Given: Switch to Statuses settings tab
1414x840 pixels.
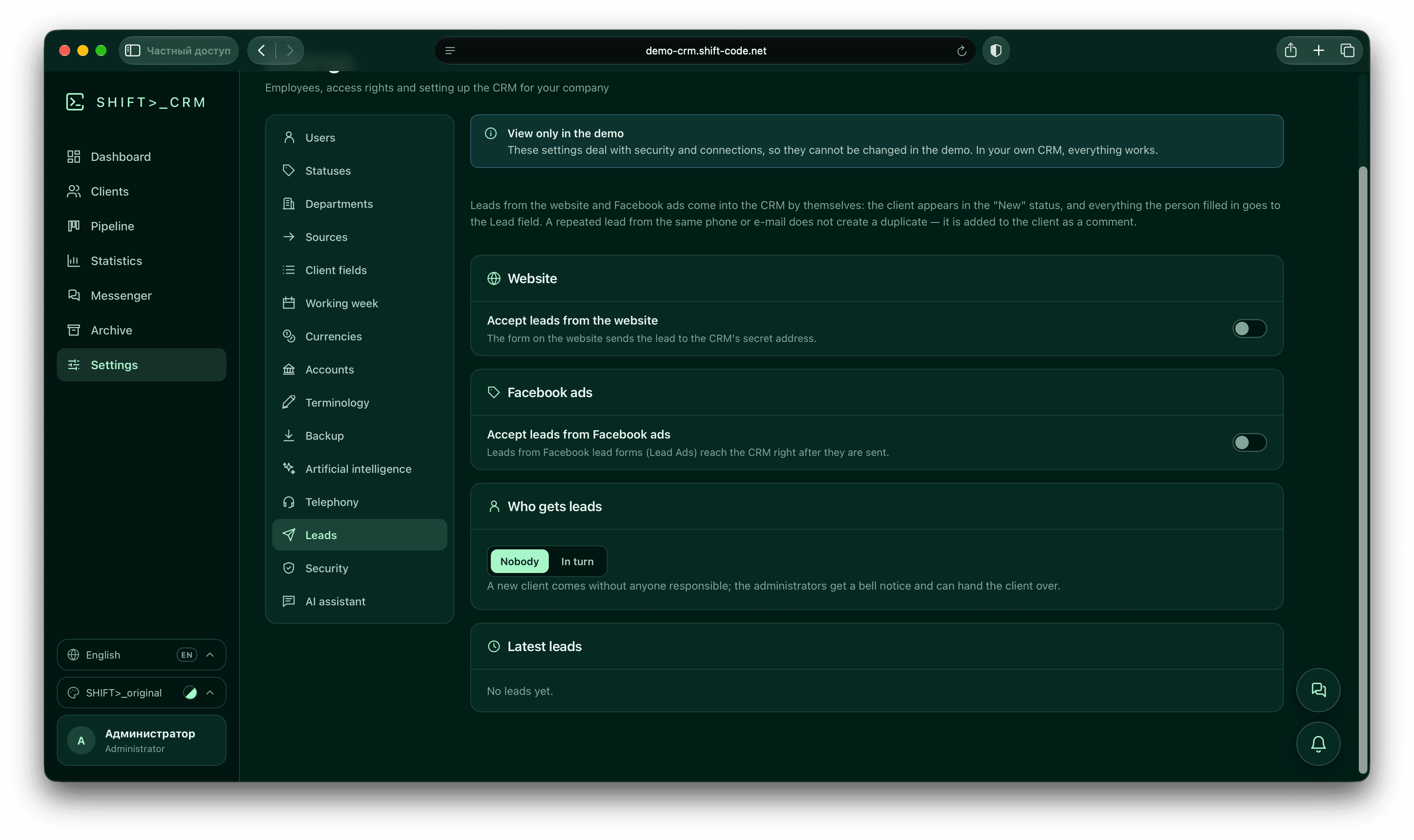Looking at the screenshot, I should click(359, 171).
